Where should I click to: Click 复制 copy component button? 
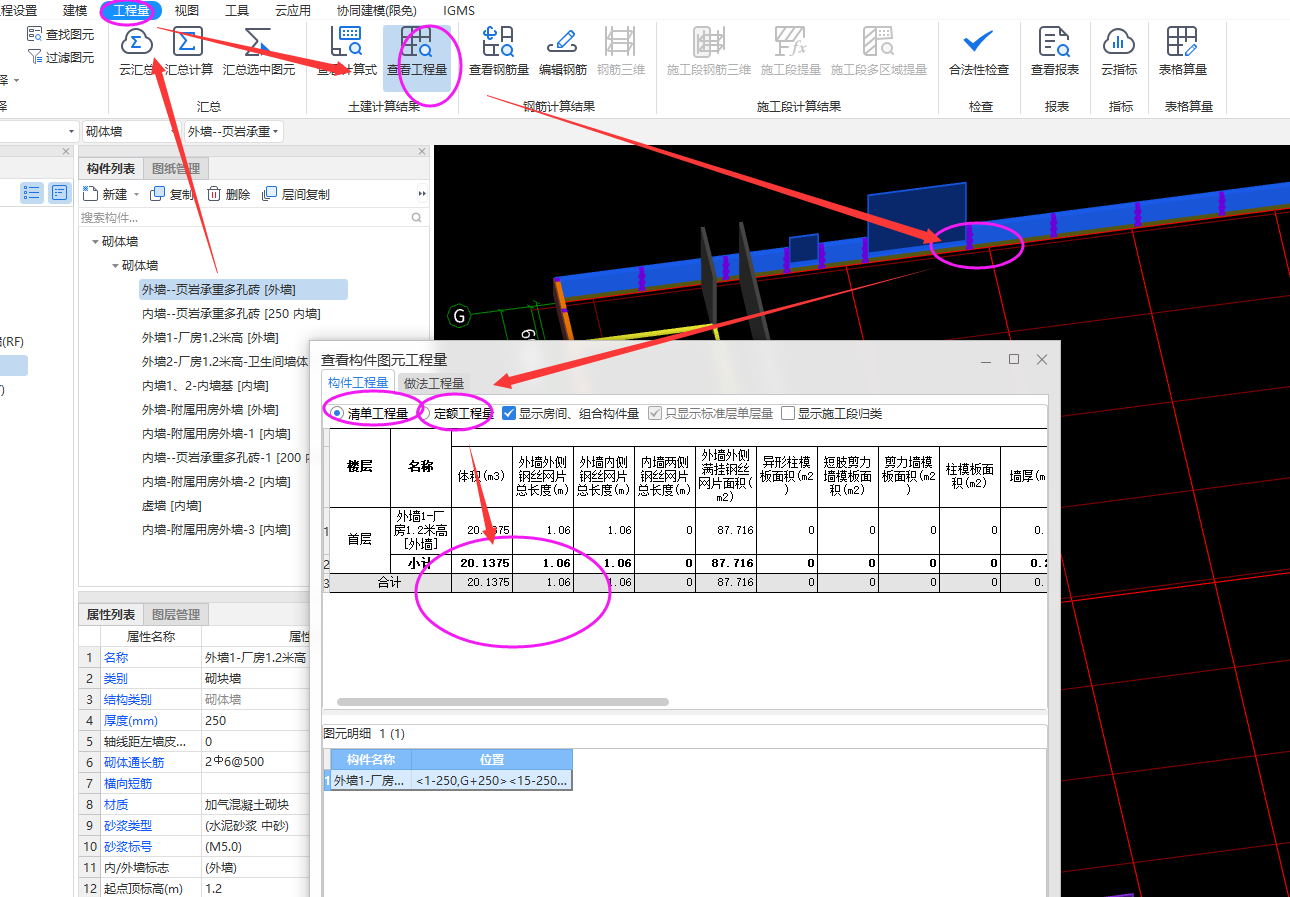pos(172,194)
